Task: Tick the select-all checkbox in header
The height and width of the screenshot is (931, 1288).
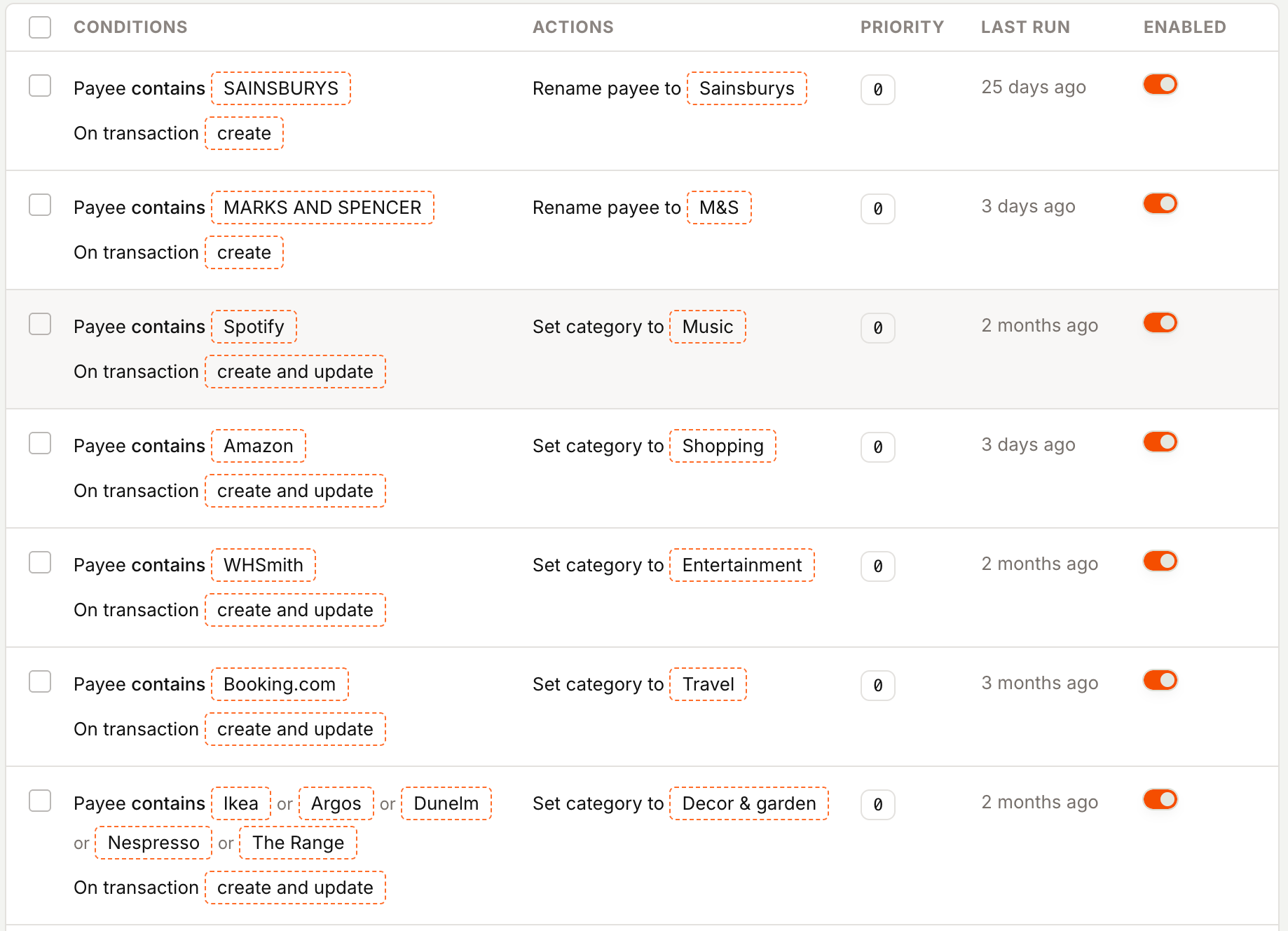Action: (40, 27)
